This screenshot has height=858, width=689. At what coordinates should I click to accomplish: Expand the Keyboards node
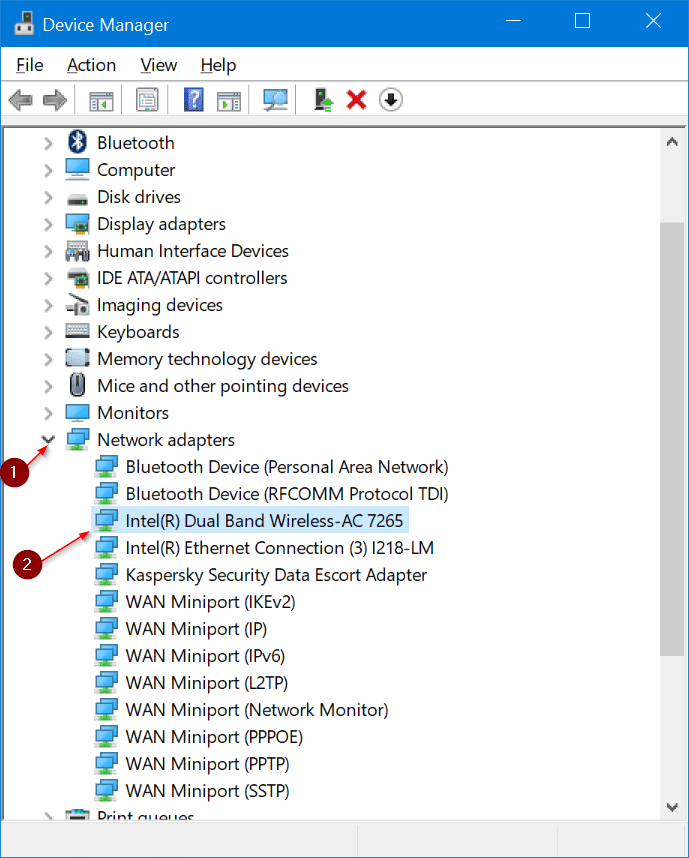click(x=48, y=332)
